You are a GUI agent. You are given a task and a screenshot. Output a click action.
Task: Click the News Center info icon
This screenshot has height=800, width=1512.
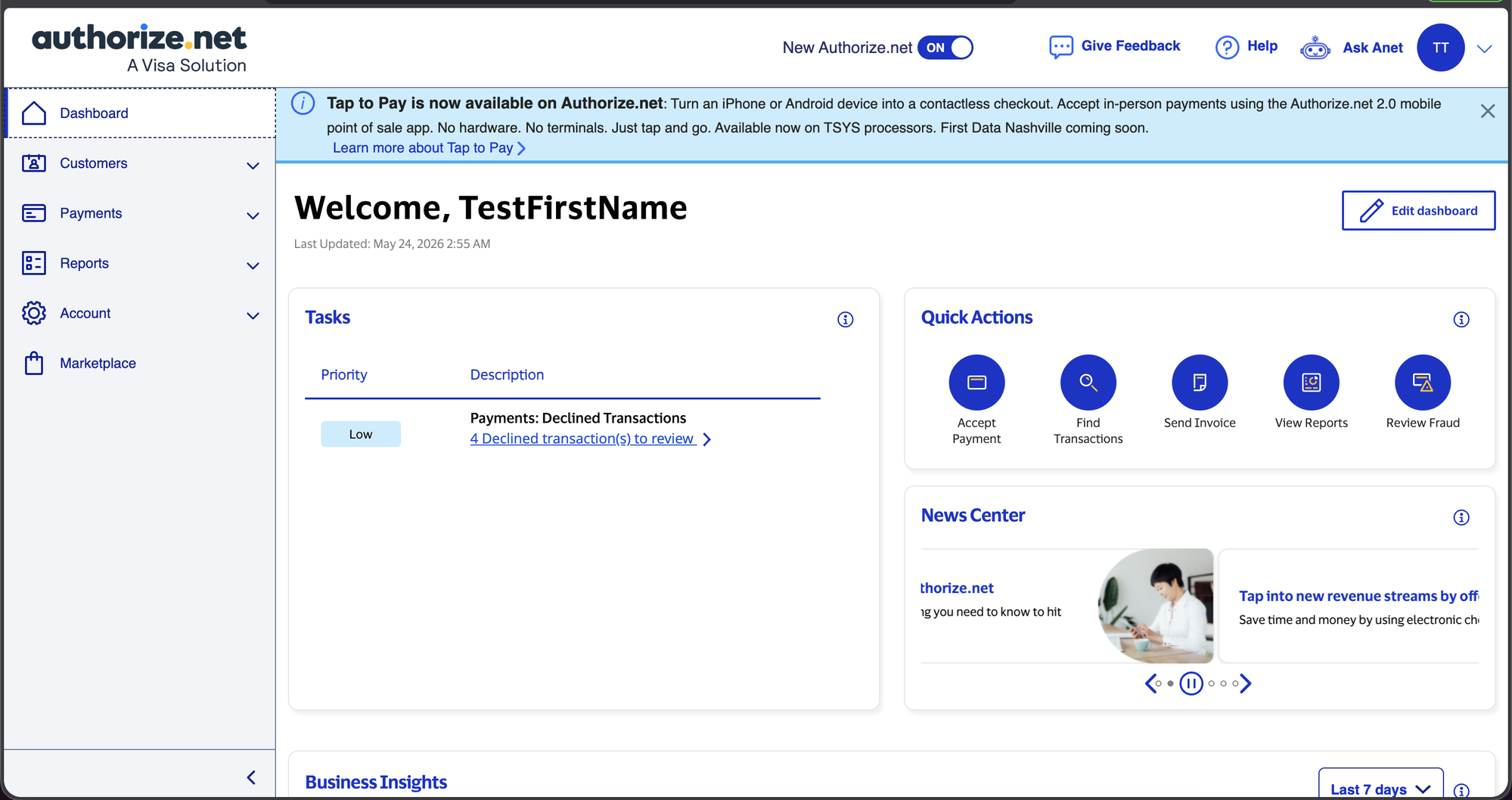pos(1461,517)
